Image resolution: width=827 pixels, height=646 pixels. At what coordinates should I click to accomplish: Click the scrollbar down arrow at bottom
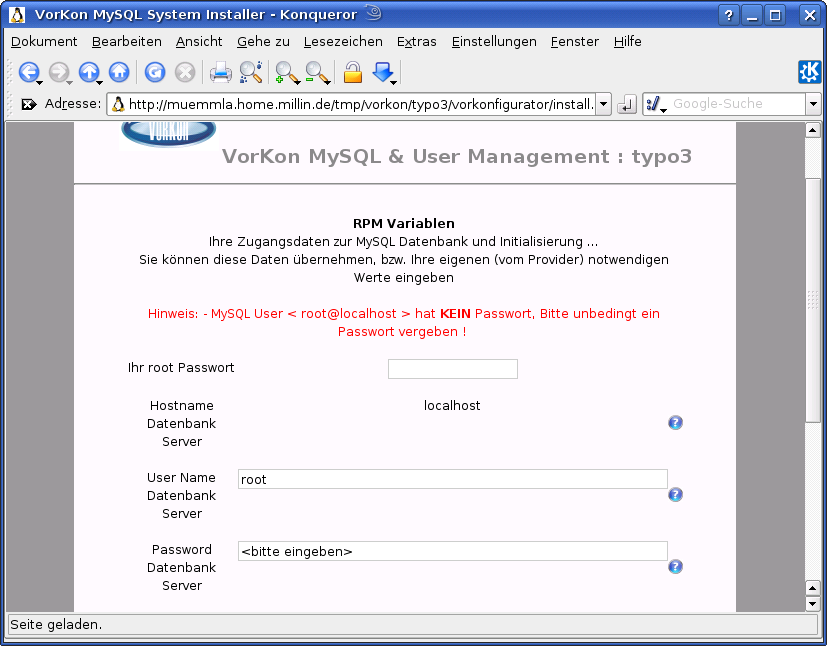[812, 603]
